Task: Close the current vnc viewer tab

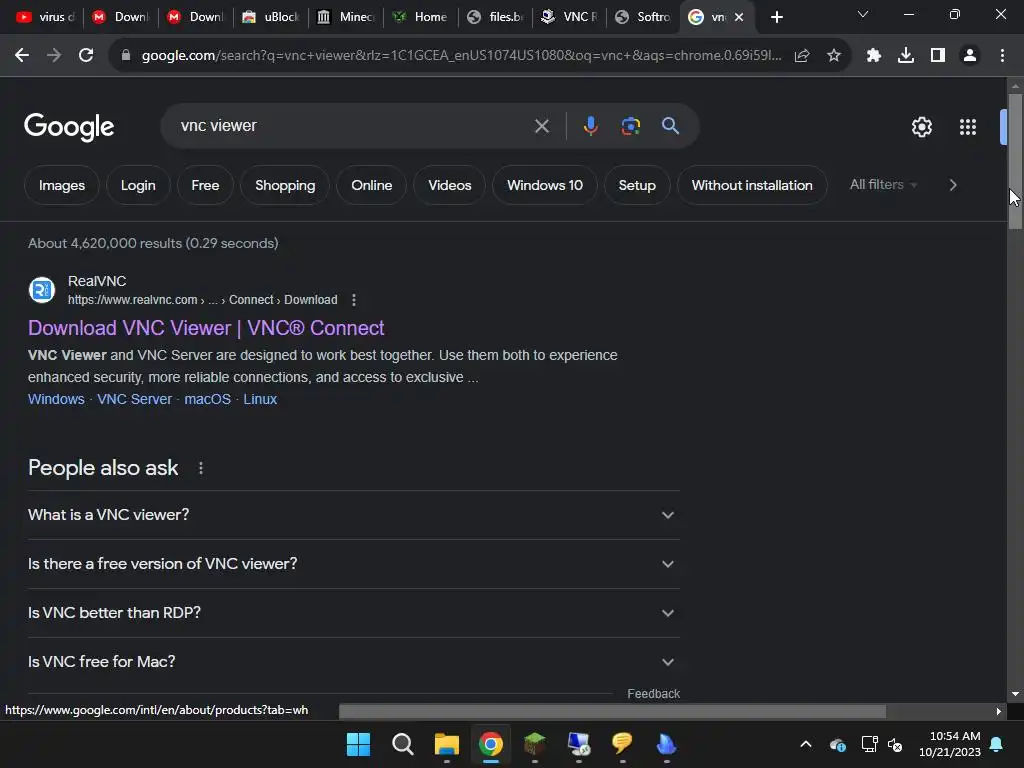Action: point(739,18)
